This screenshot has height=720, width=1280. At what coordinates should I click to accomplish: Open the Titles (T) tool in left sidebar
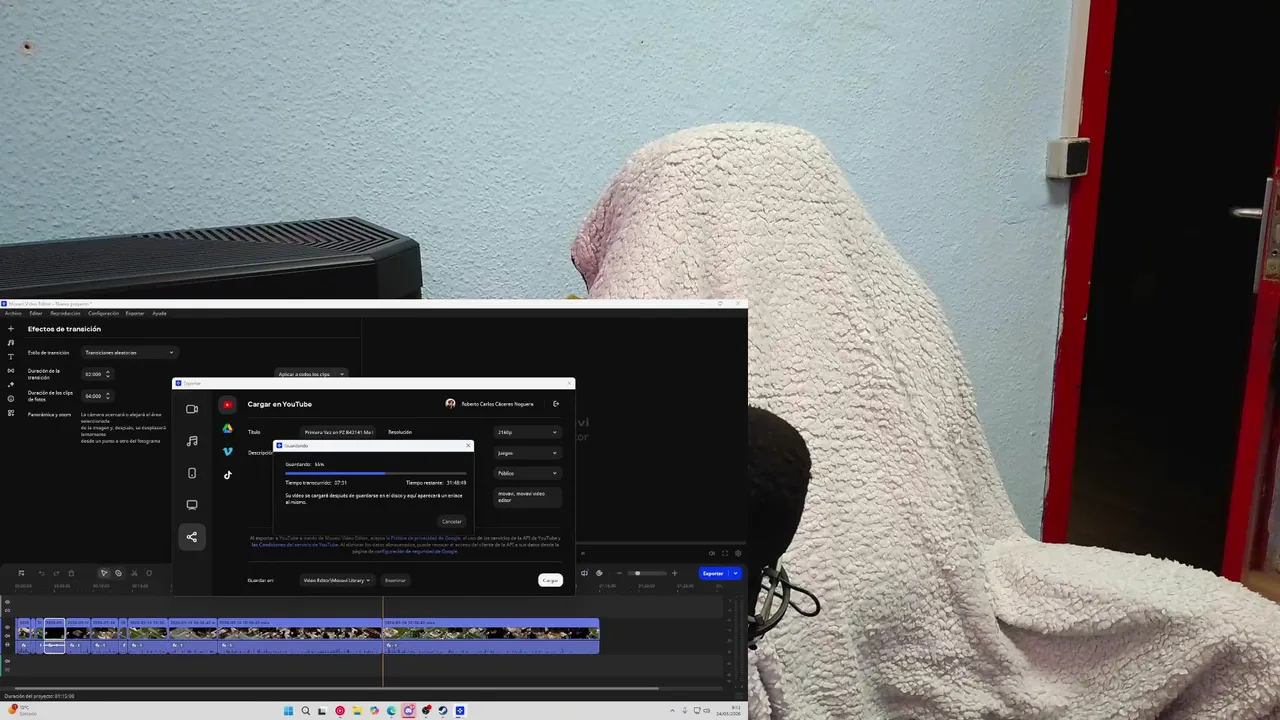tap(11, 356)
